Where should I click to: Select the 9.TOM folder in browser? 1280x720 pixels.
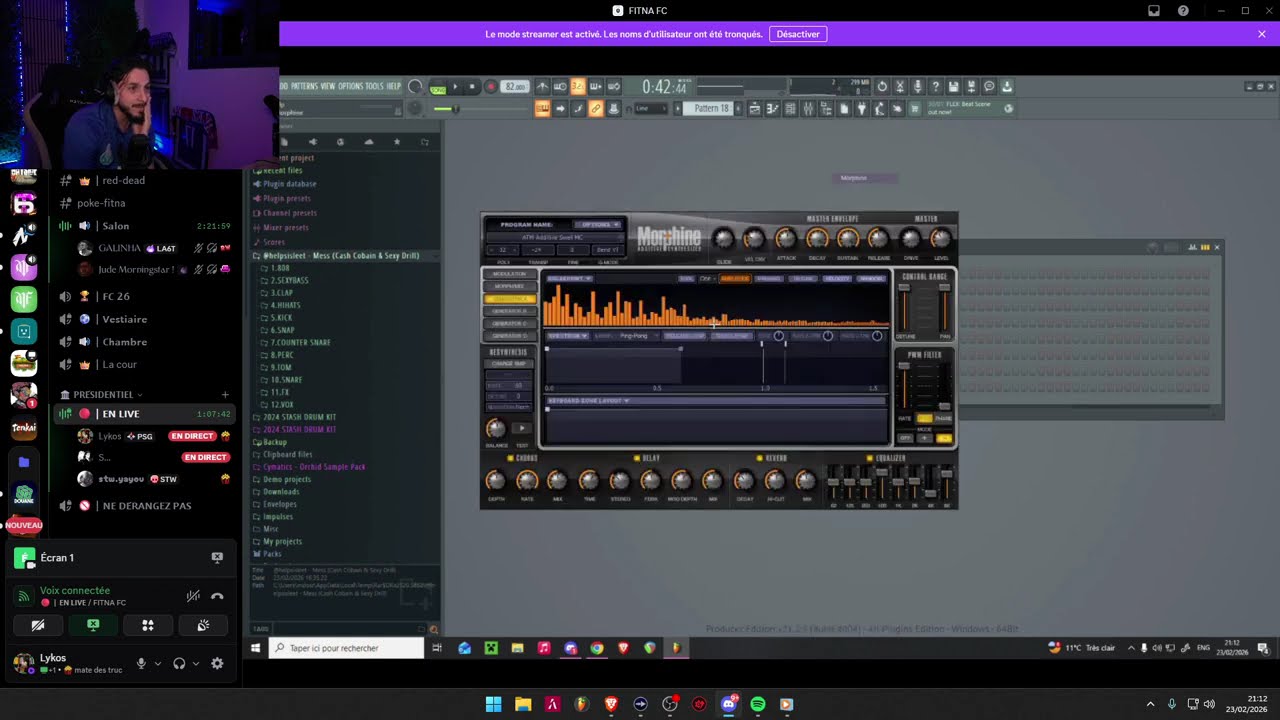tap(281, 367)
